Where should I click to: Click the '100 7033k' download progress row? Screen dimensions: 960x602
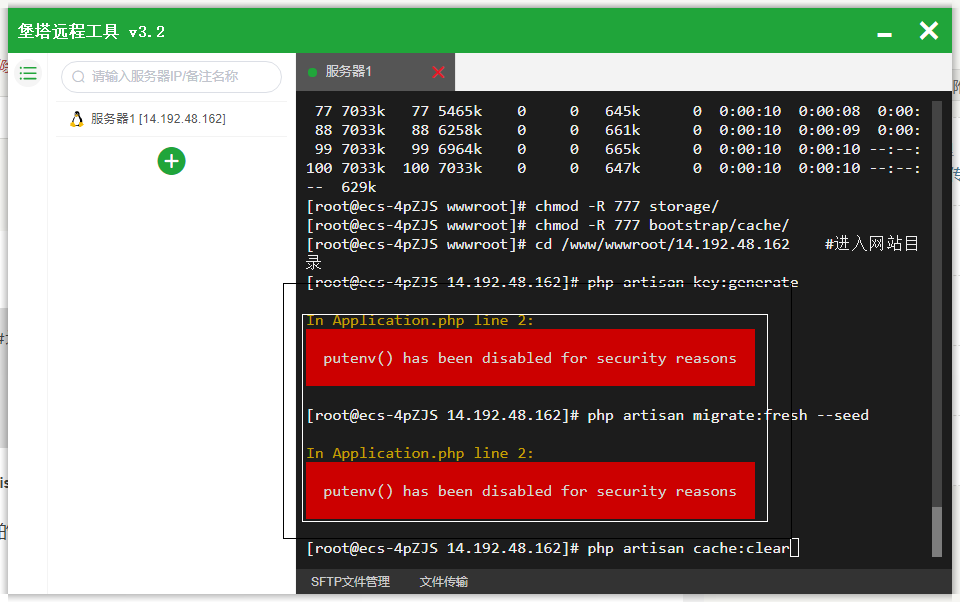coord(613,168)
